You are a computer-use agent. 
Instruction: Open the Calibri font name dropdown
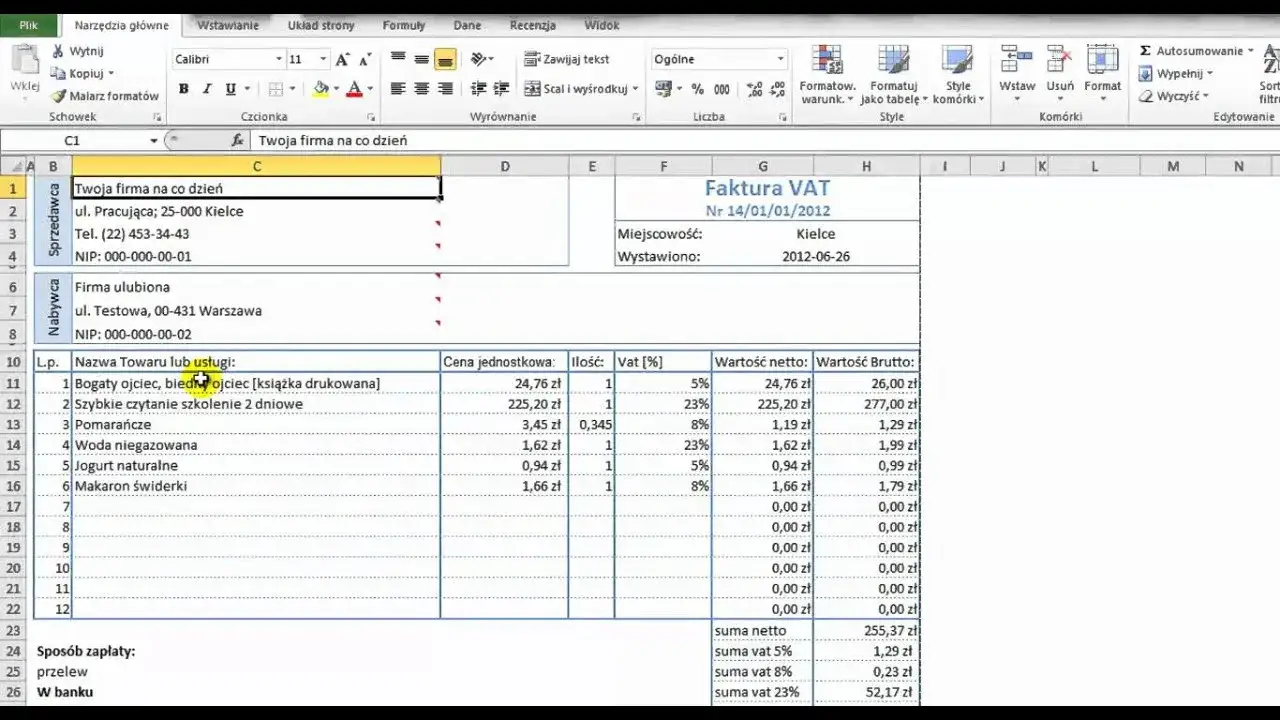coord(279,60)
